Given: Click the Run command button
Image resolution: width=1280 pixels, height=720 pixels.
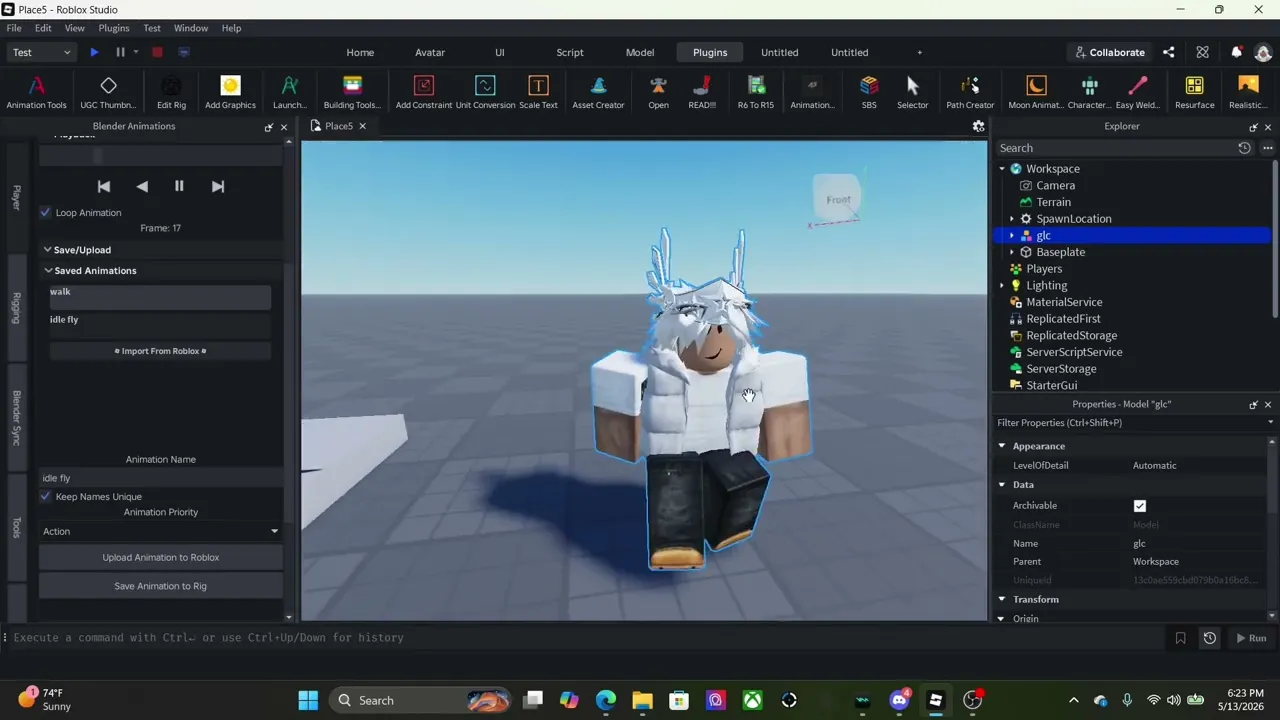Looking at the screenshot, I should click(1250, 638).
